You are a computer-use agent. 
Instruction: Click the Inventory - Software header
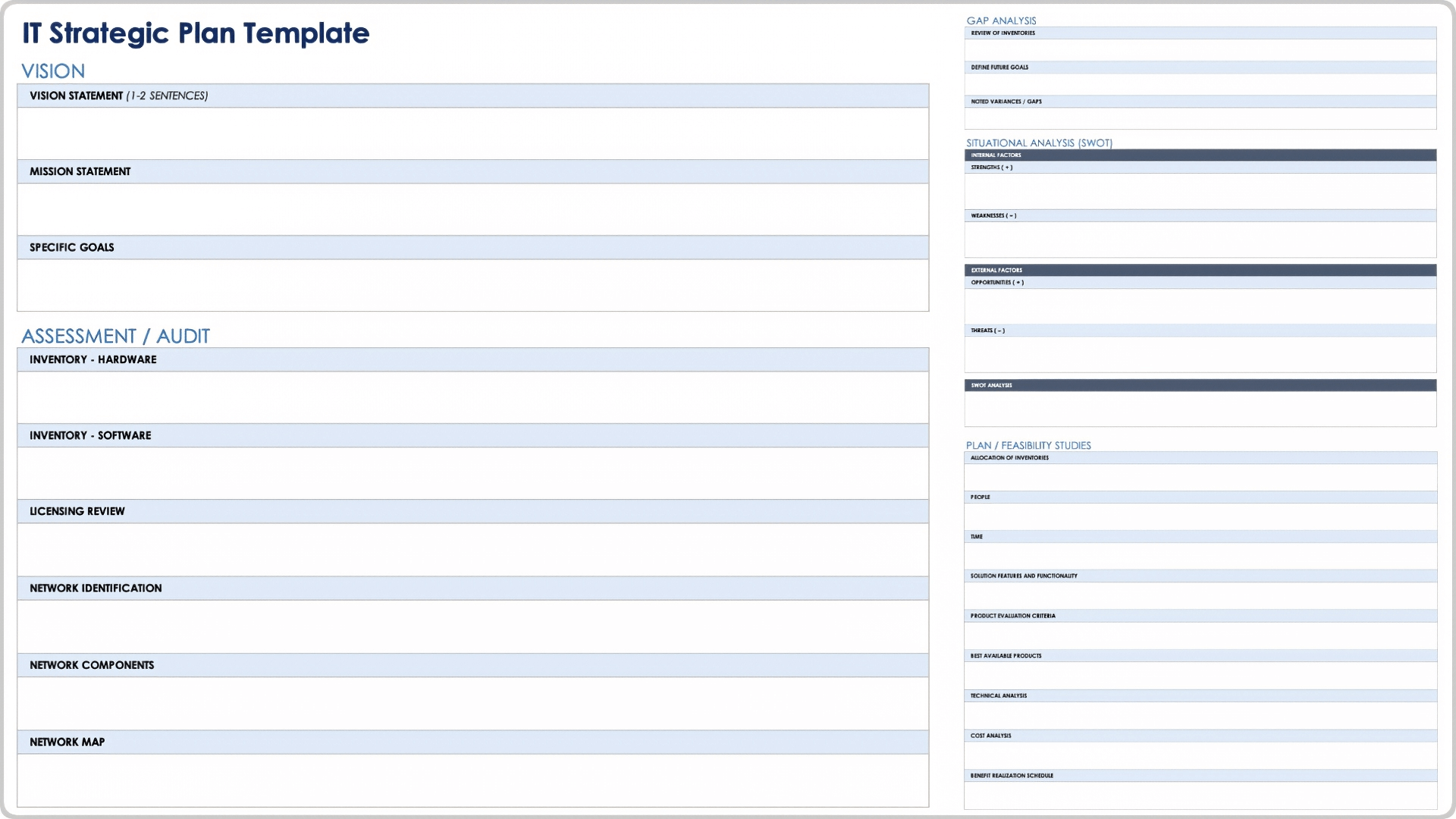(x=472, y=435)
